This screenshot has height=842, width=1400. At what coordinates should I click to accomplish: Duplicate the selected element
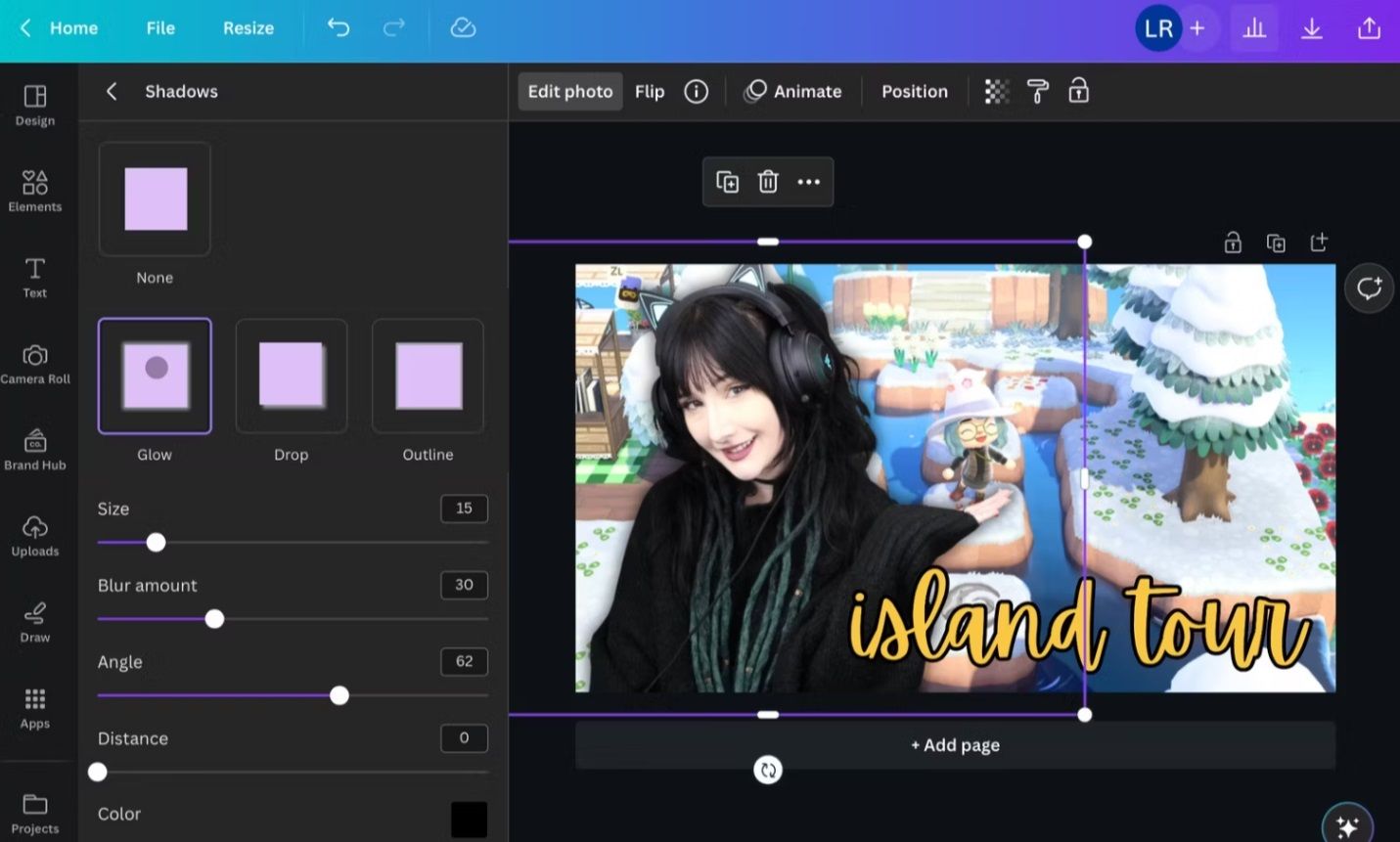[x=727, y=181]
